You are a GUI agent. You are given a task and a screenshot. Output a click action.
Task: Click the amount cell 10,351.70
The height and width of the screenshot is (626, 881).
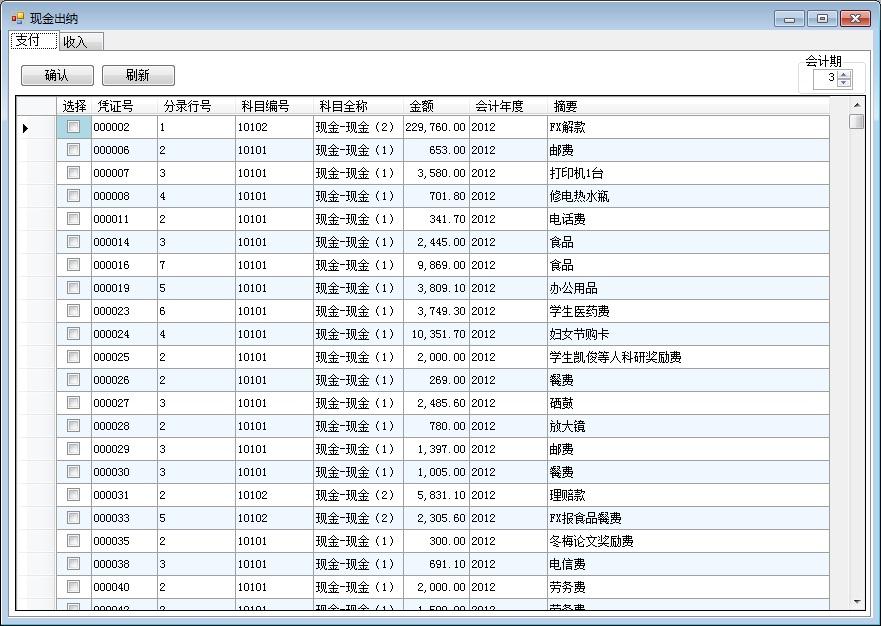pyautogui.click(x=436, y=334)
